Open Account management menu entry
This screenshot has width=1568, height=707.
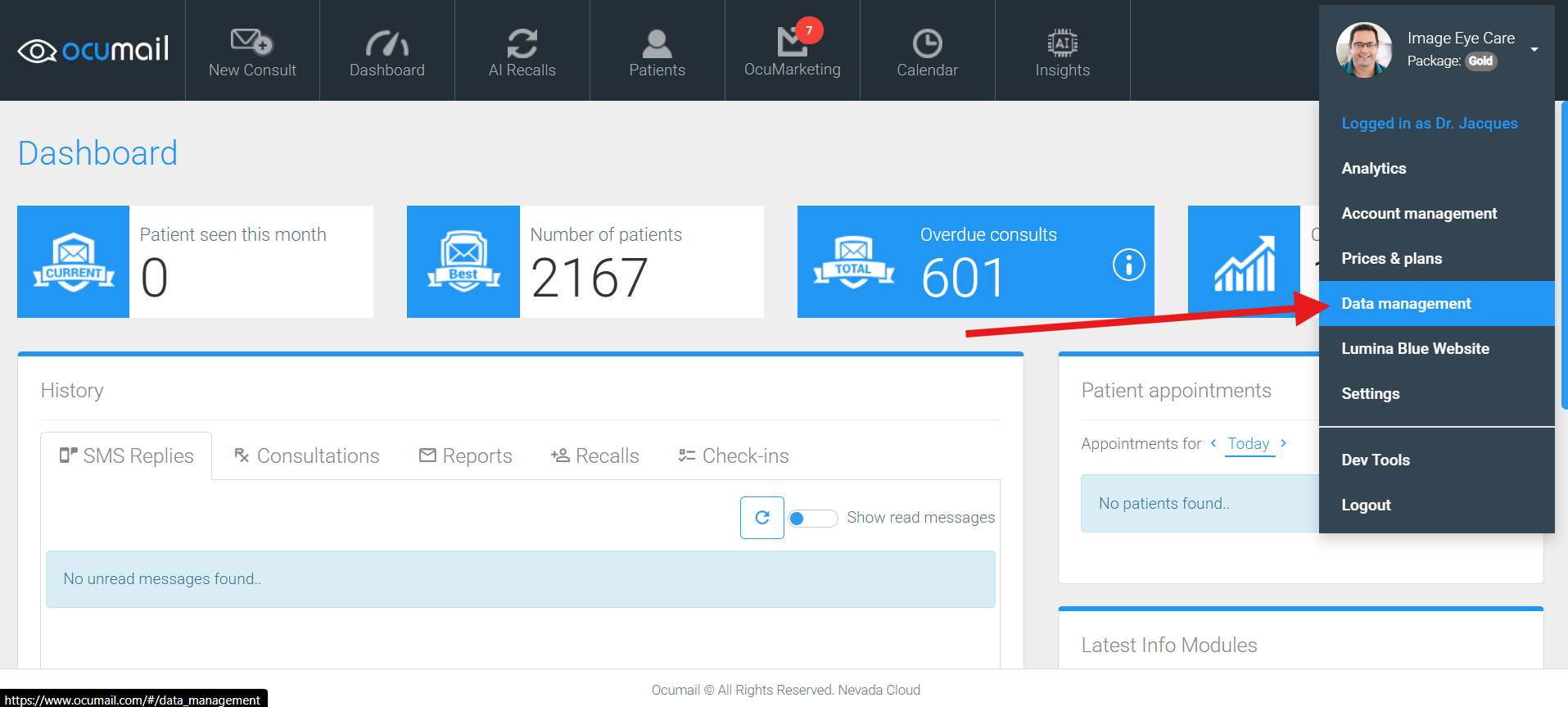(1437, 213)
